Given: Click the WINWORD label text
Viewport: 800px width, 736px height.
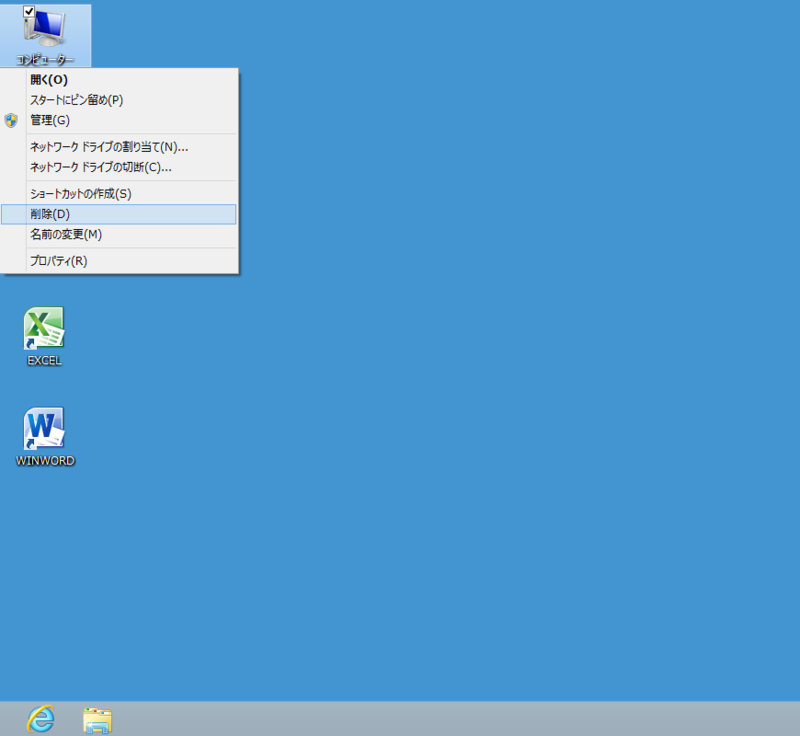Looking at the screenshot, I should 44,461.
